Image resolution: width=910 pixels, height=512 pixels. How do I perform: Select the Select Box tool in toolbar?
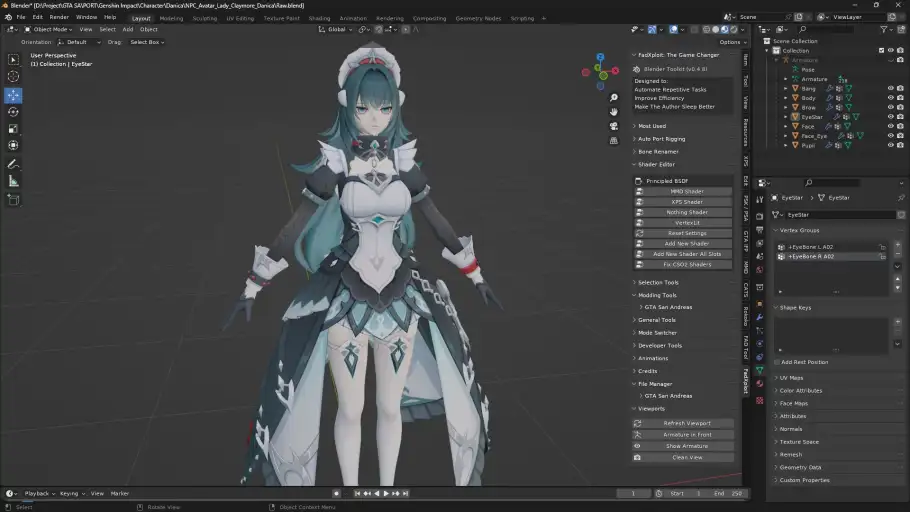coord(13,60)
